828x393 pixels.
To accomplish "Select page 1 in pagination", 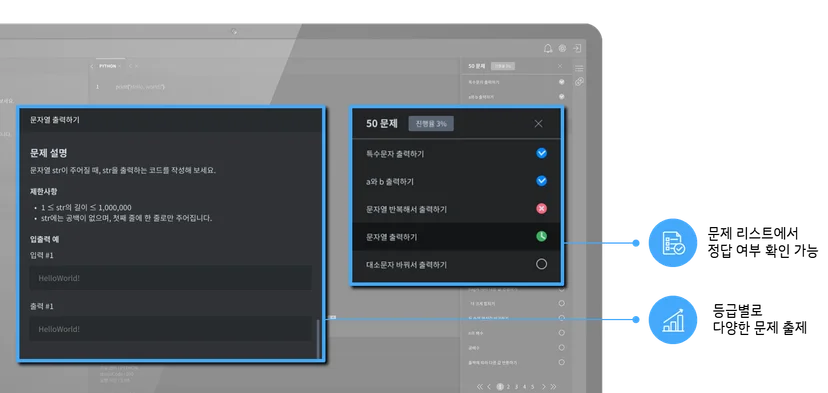I will click(x=500, y=387).
